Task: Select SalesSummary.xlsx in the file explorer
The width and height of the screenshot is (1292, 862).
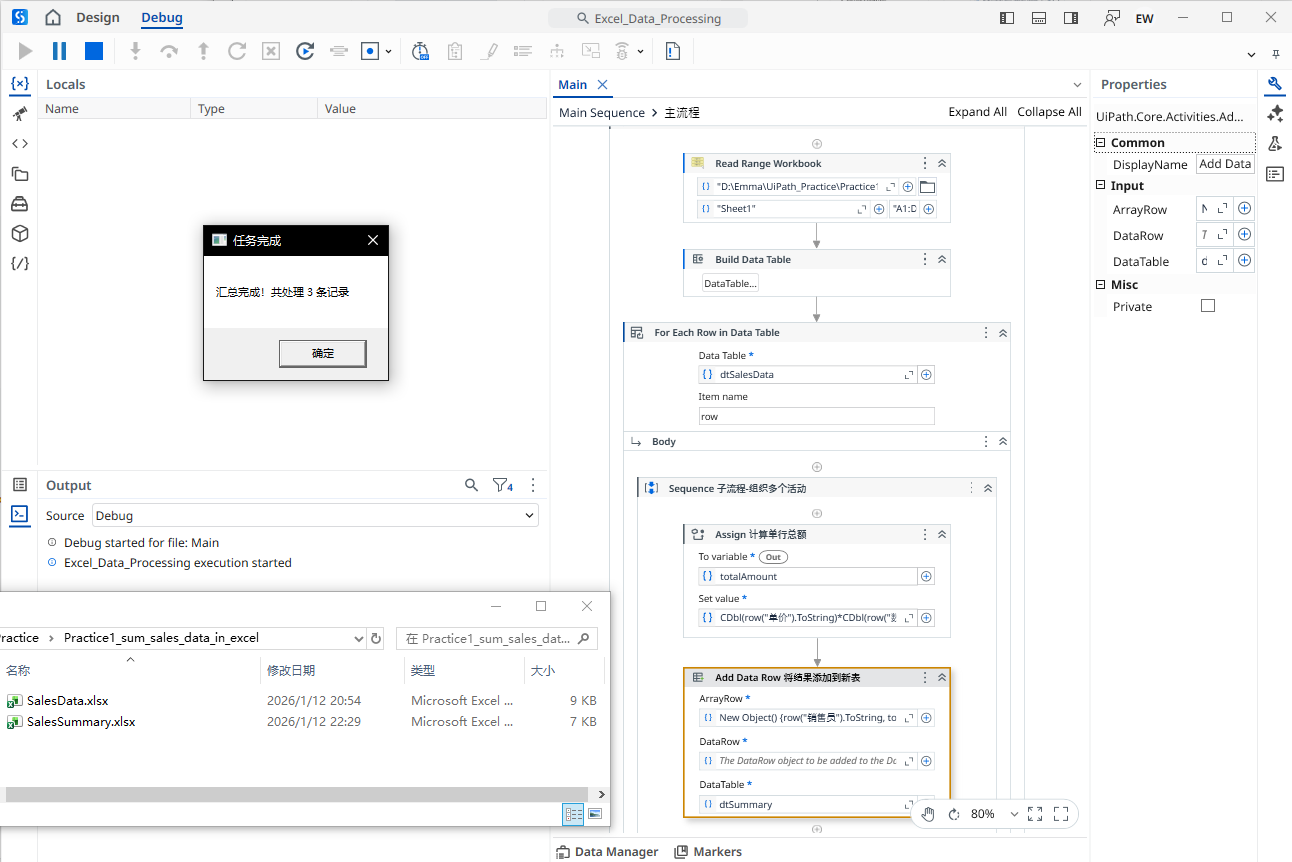Action: 81,722
